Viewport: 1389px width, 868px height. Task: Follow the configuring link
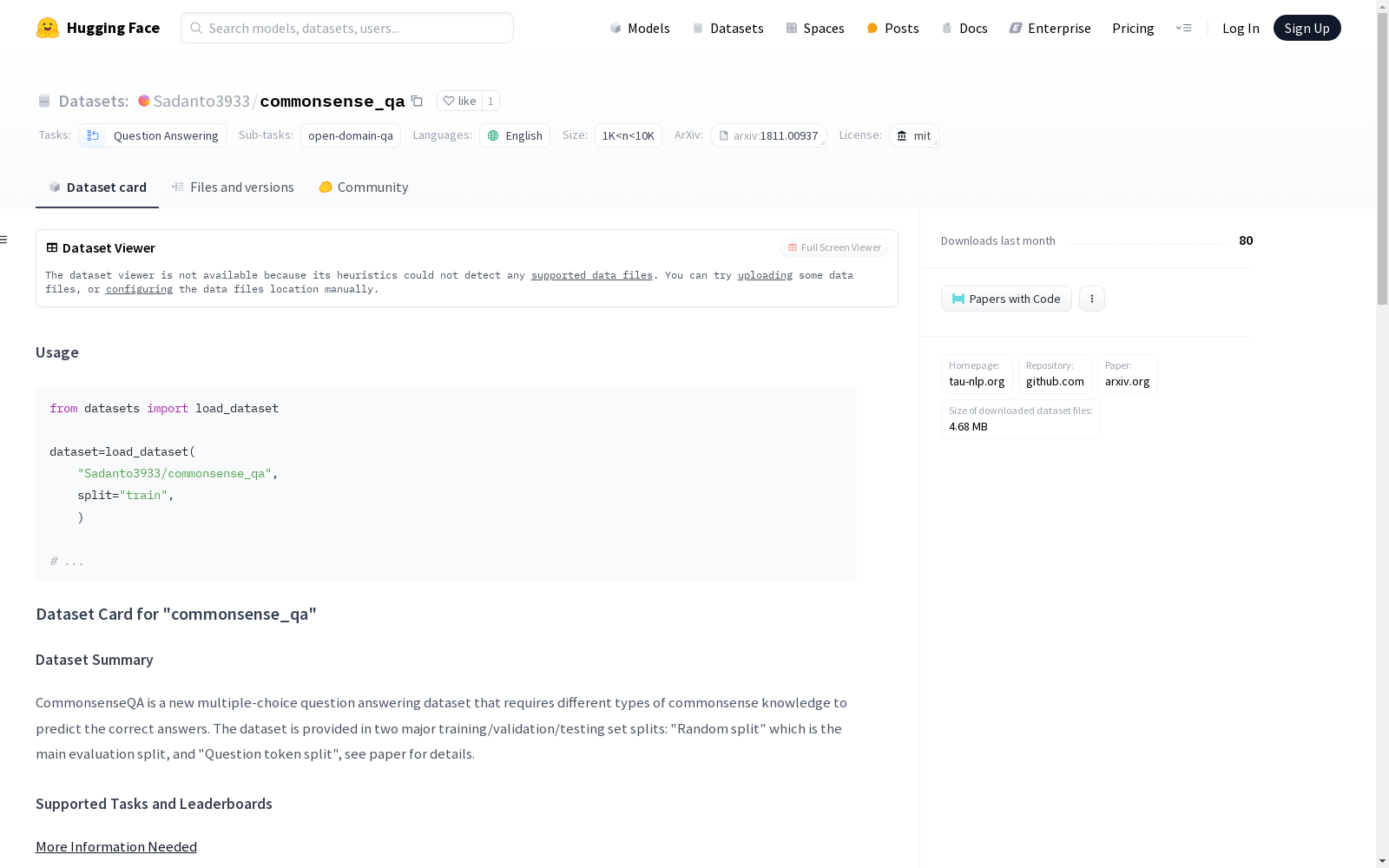(x=139, y=289)
